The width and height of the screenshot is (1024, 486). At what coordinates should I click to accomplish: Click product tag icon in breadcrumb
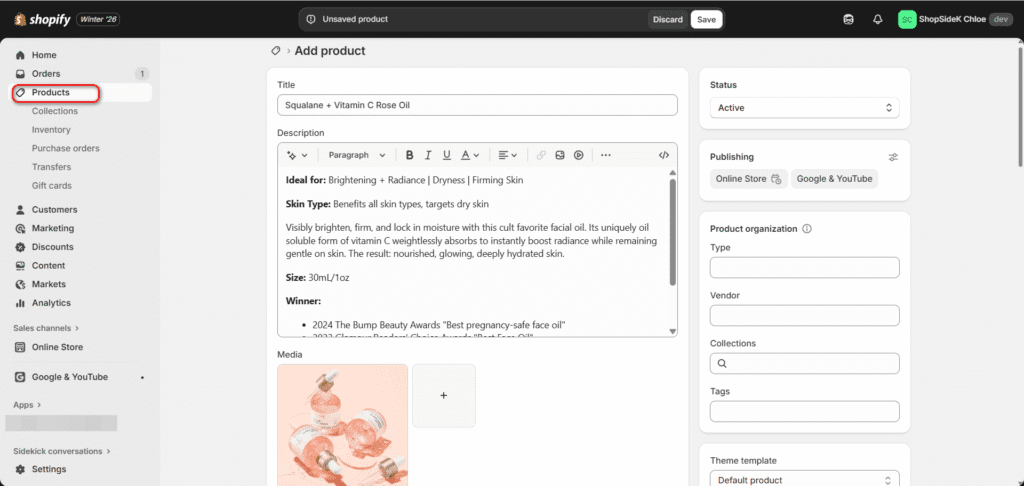click(x=276, y=51)
